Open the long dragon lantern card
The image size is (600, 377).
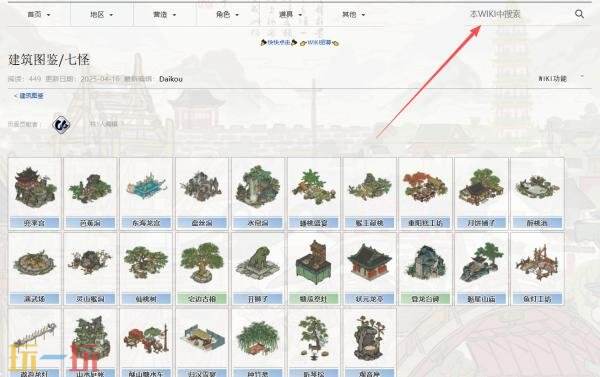[x=35, y=343]
